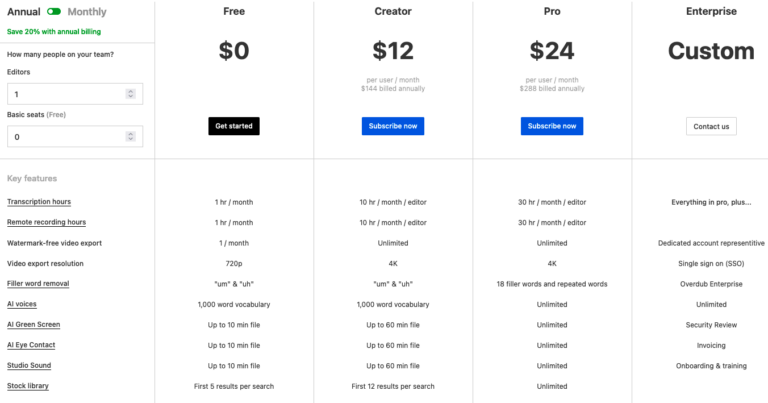This screenshot has width=768, height=403.
Task: Open the AI Eye Contact link
Action: pos(32,345)
